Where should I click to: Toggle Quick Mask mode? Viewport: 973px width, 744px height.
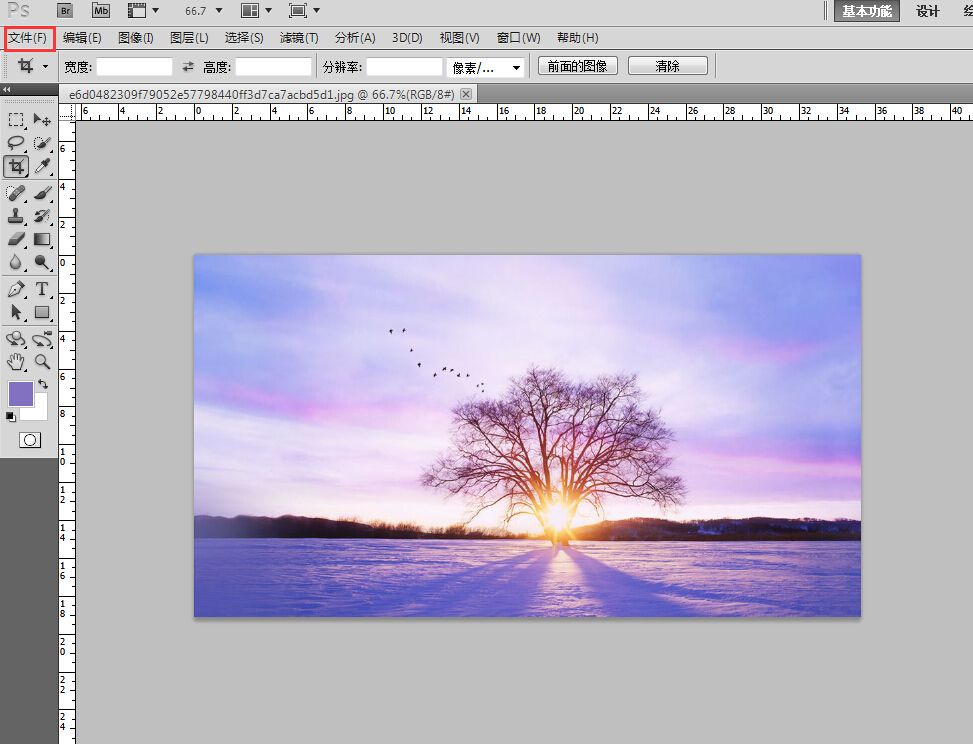pos(30,440)
